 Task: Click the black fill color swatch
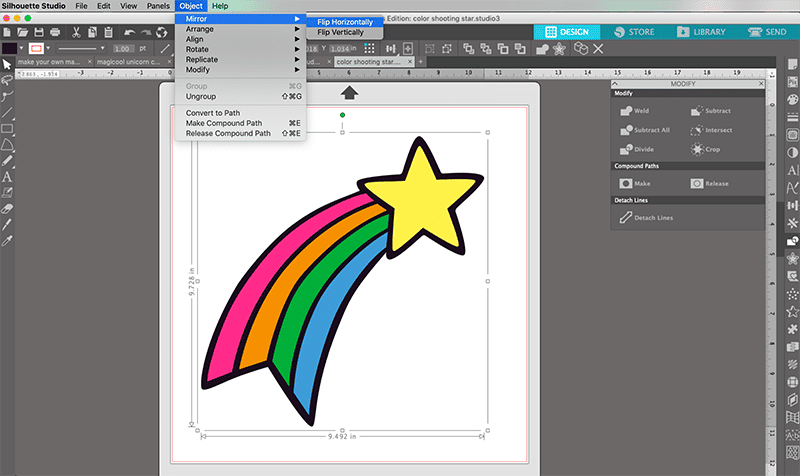coord(10,48)
